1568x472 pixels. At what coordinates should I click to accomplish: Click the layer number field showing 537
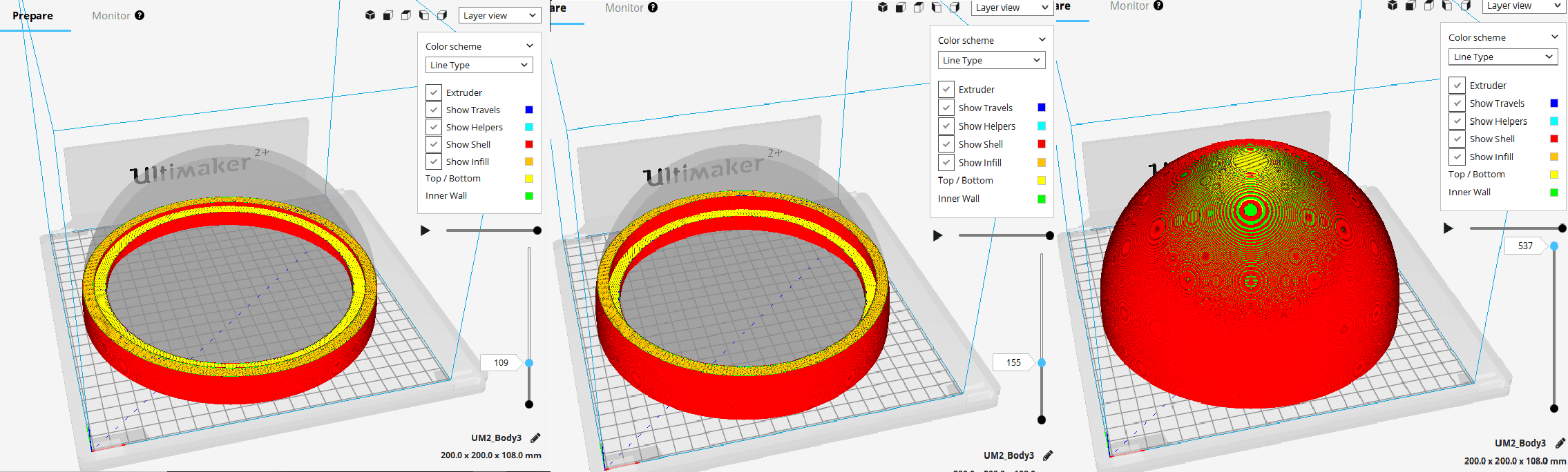[x=1525, y=246]
